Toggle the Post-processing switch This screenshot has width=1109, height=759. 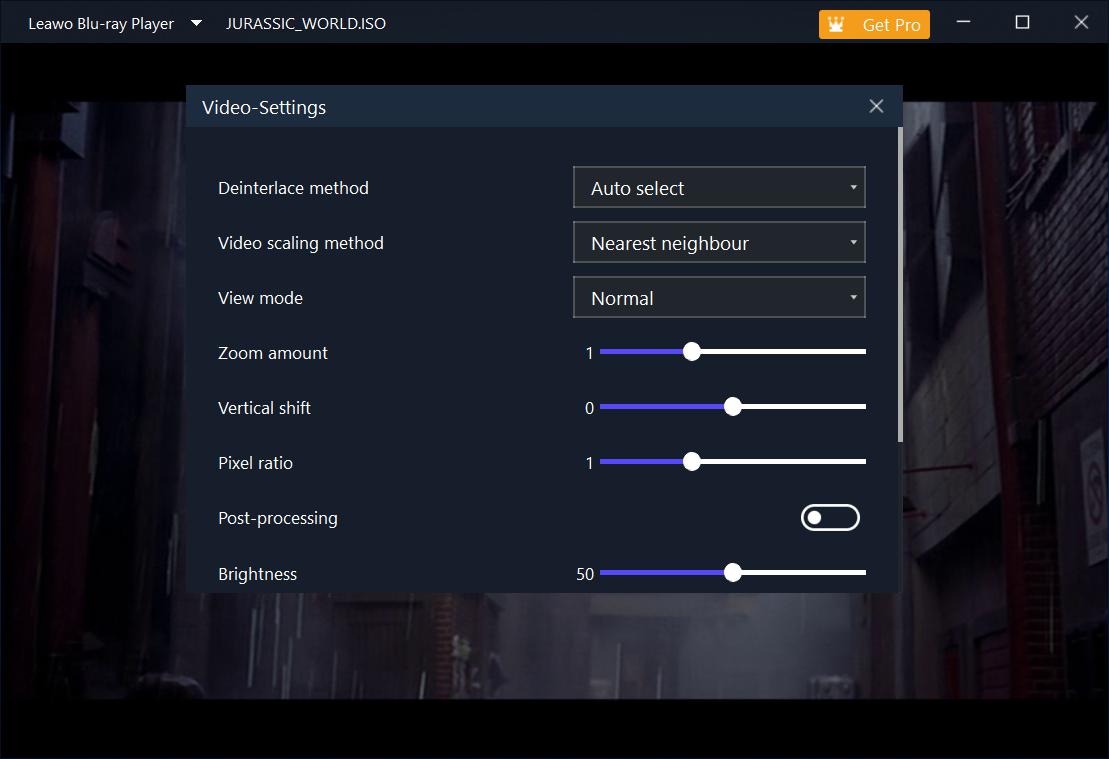point(830,517)
